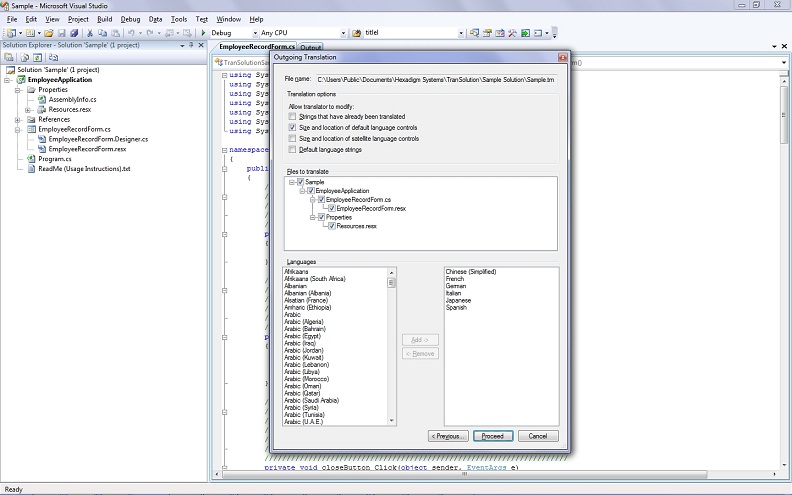This screenshot has height=495, width=792.
Task: Pin the Solution Explorer panel
Action: click(191, 45)
